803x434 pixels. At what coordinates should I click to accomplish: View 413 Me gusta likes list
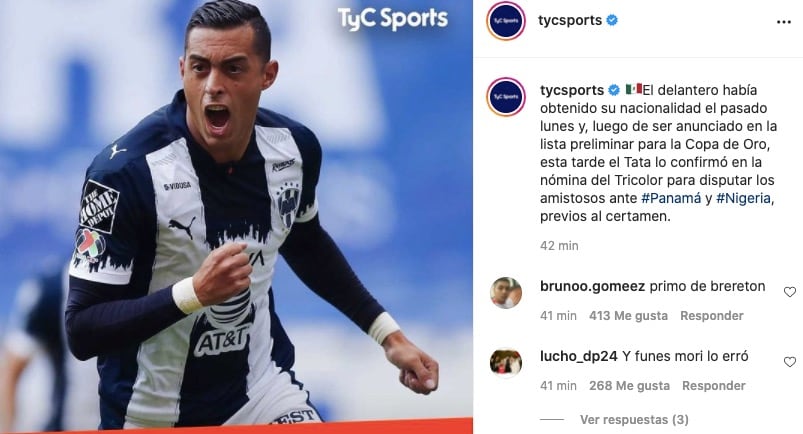(628, 316)
